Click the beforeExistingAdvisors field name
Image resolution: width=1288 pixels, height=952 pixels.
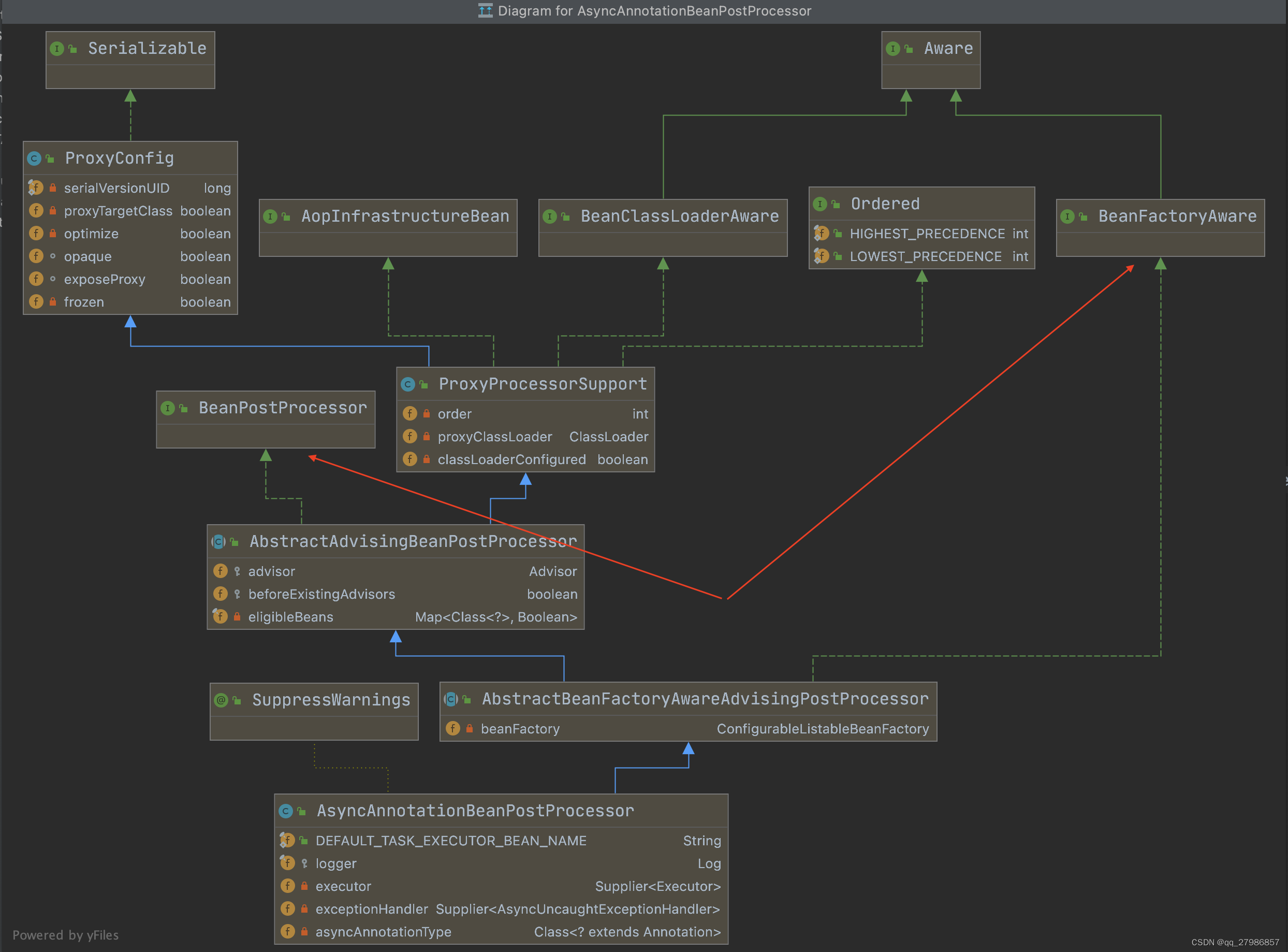(321, 594)
